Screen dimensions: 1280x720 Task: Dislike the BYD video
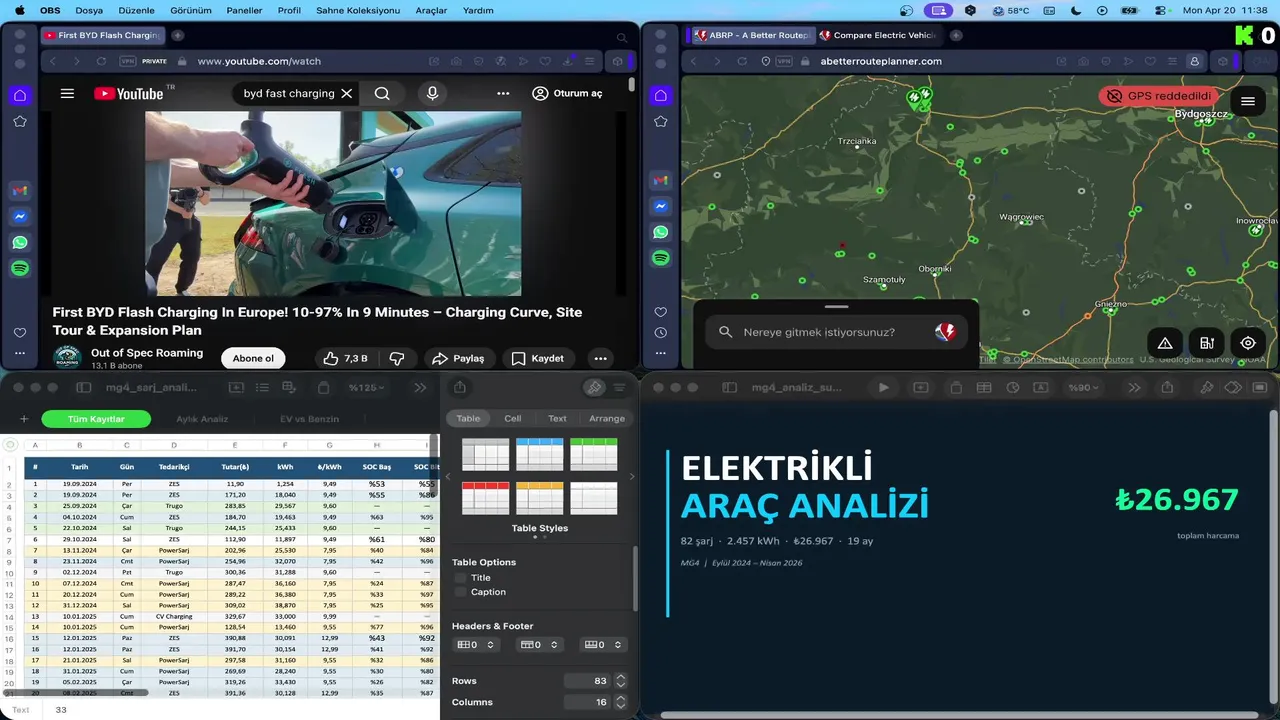click(397, 358)
